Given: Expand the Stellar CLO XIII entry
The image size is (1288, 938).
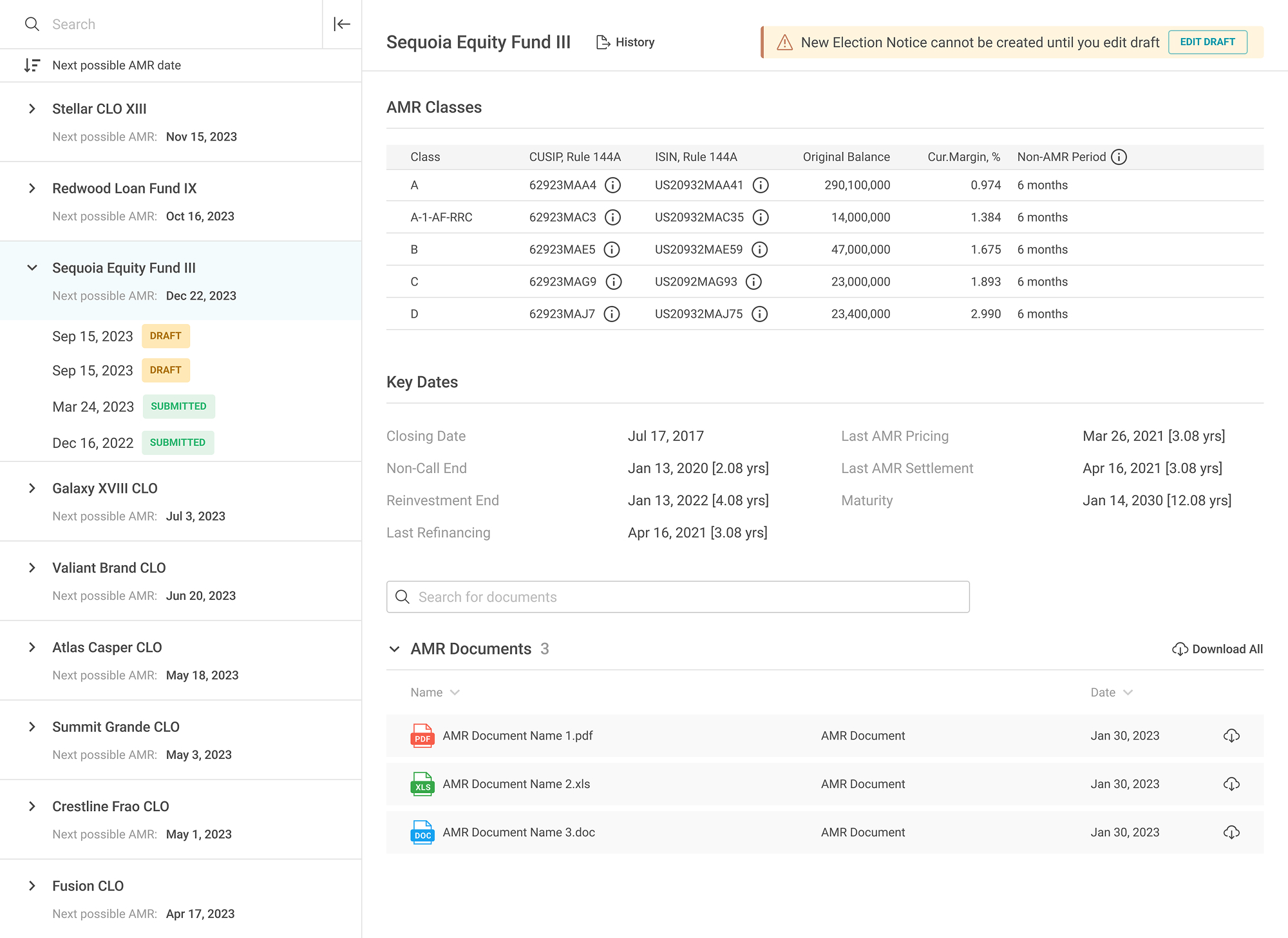Looking at the screenshot, I should pos(32,109).
